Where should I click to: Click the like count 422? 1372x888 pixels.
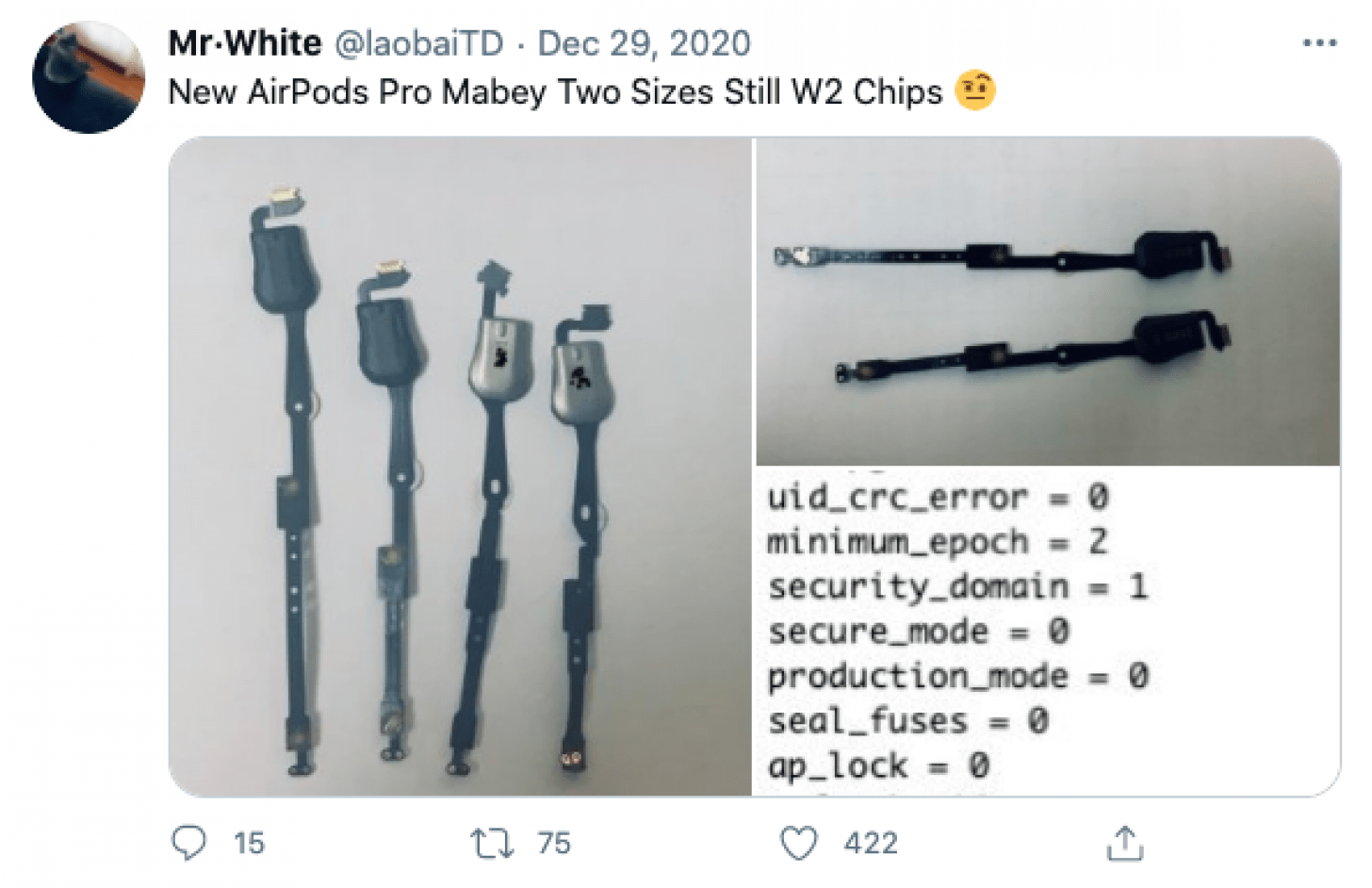click(x=871, y=843)
